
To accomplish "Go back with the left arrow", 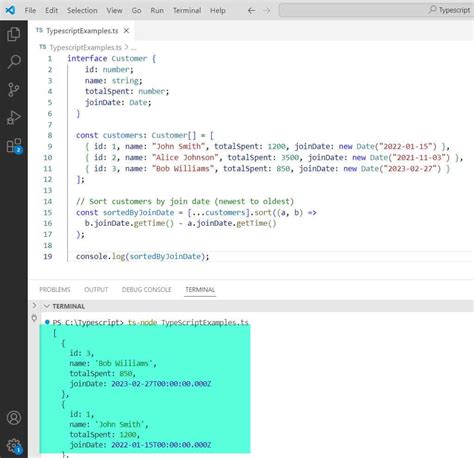I will 251,11.
